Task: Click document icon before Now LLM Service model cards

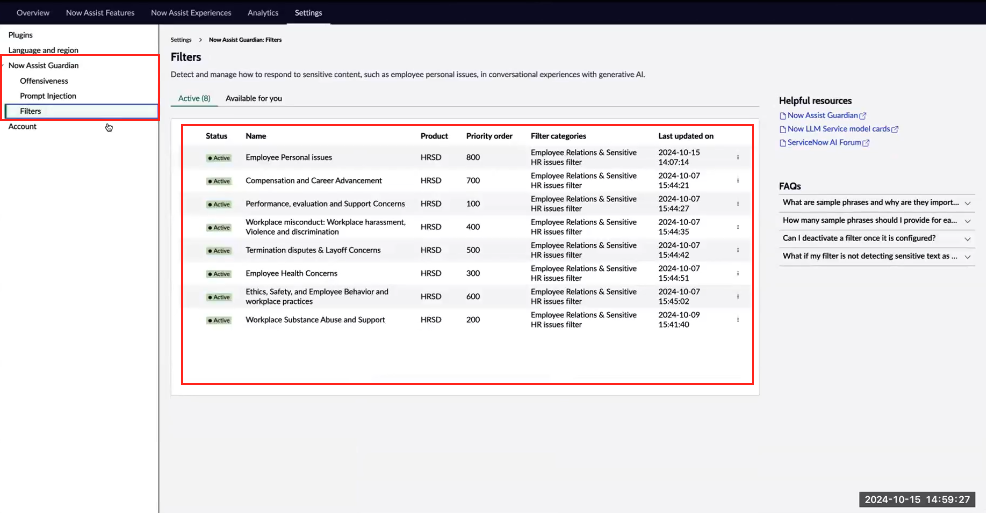Action: pyautogui.click(x=782, y=130)
